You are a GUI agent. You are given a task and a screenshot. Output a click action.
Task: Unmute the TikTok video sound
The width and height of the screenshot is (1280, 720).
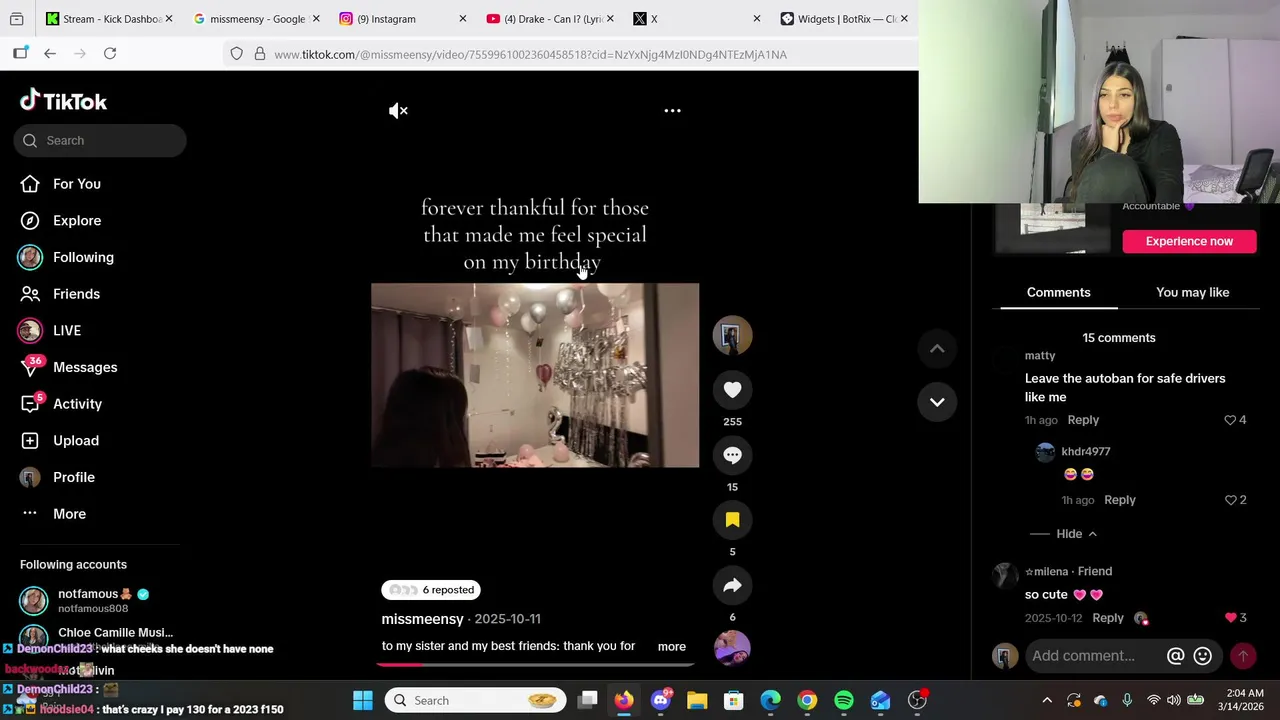(x=398, y=111)
